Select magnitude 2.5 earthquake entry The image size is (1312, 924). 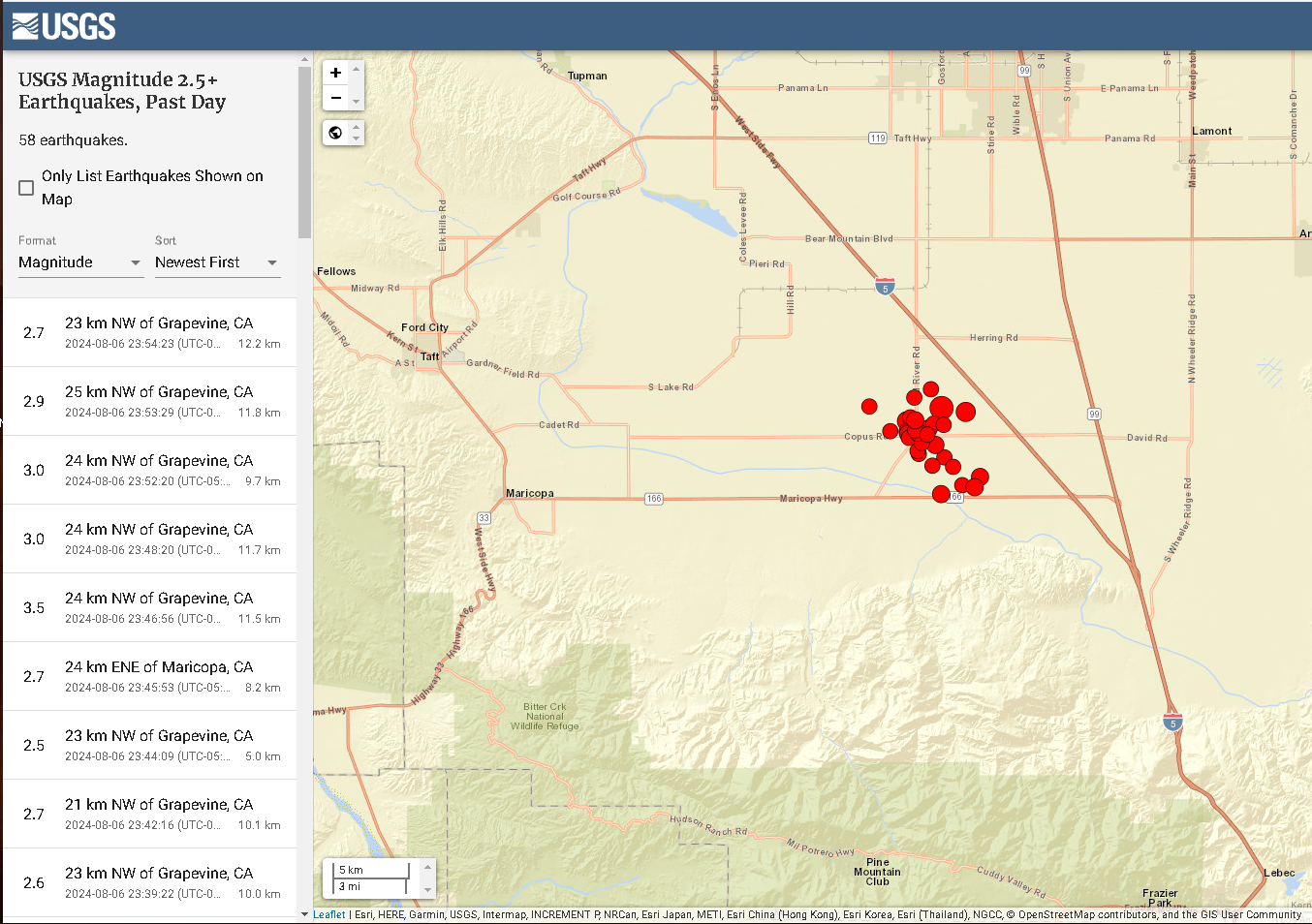(150, 746)
